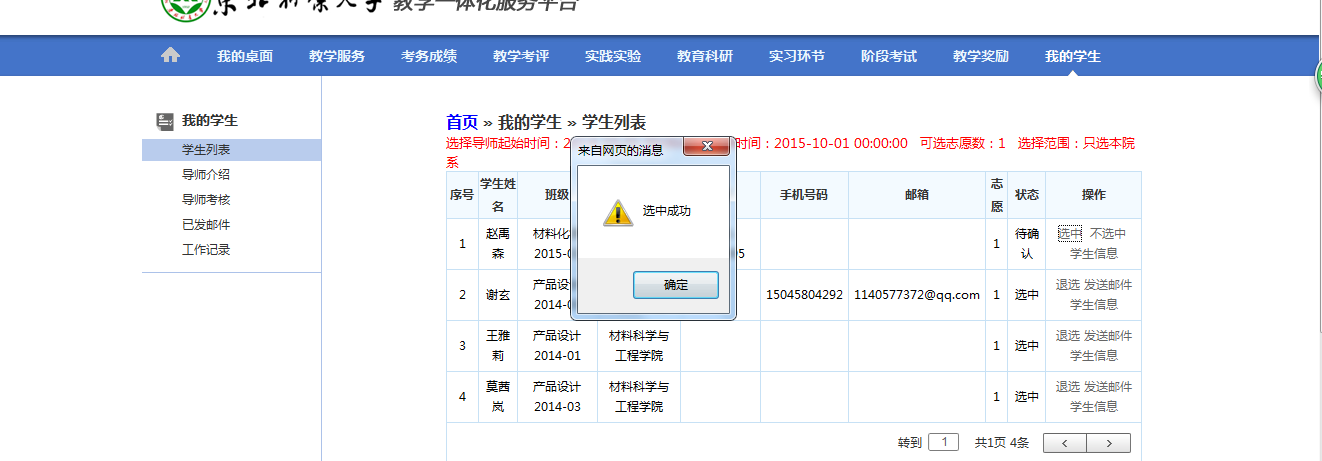The height and width of the screenshot is (461, 1322).
Task: Open the 我的桌面 menu
Action: point(245,56)
